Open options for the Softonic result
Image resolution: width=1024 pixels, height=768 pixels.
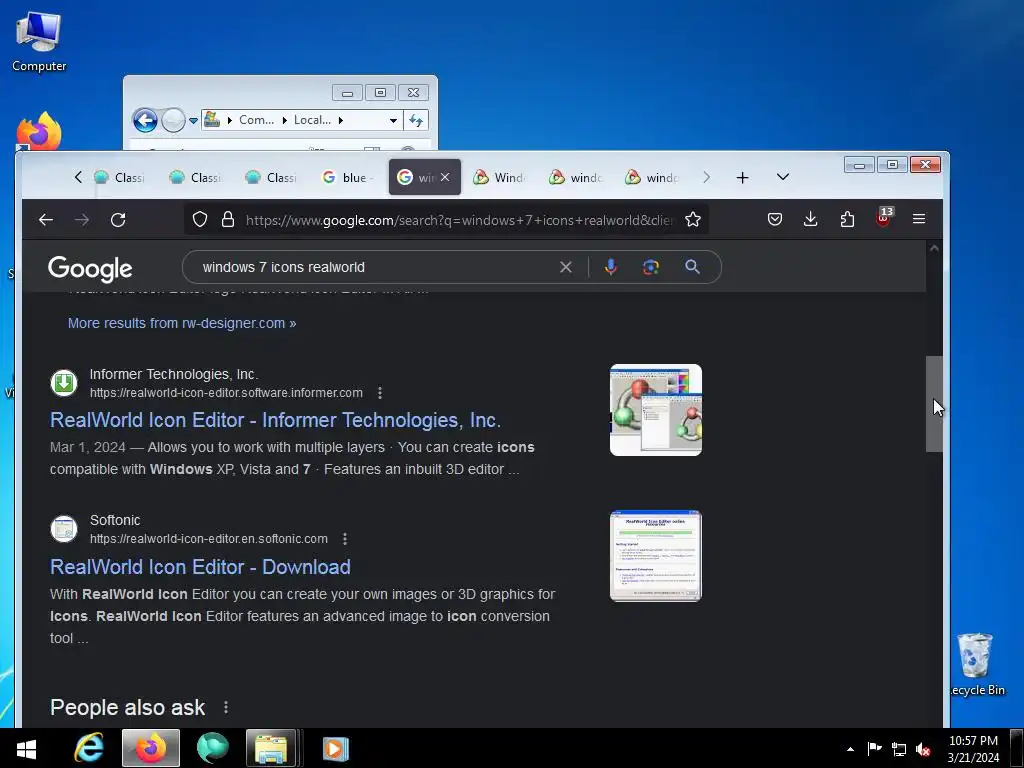345,539
